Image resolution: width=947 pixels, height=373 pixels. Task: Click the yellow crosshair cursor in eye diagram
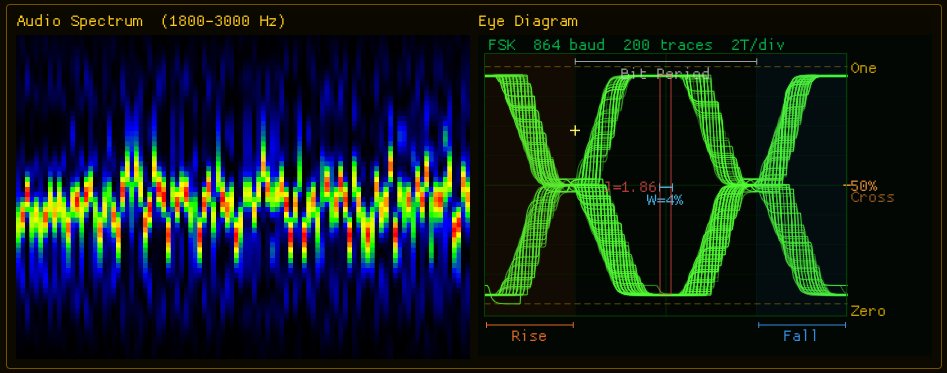tap(575, 130)
